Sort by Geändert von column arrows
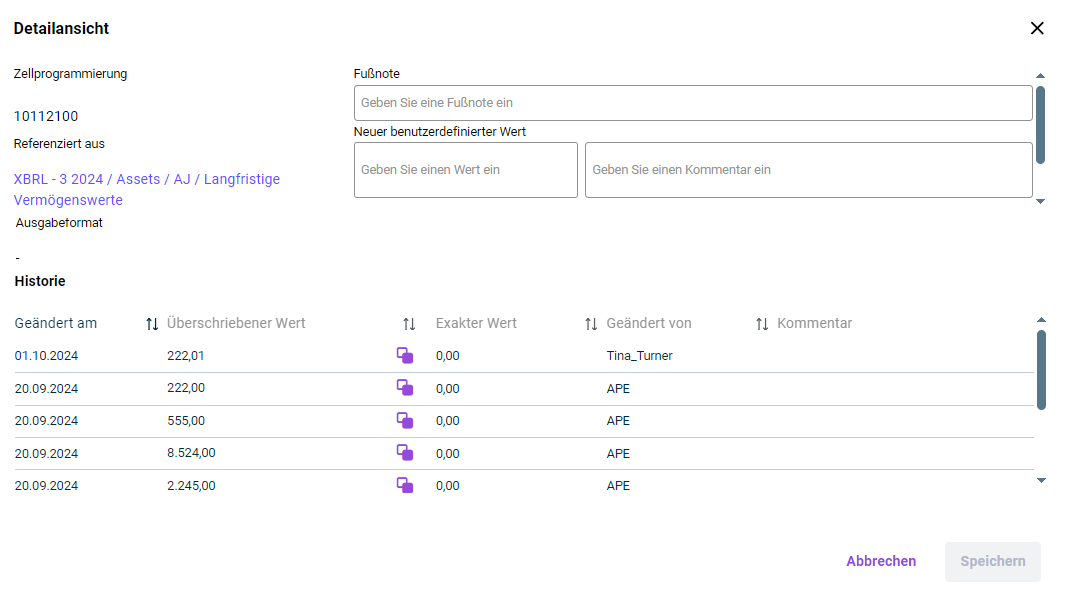Screen dimensions: 1065x602 [762, 324]
